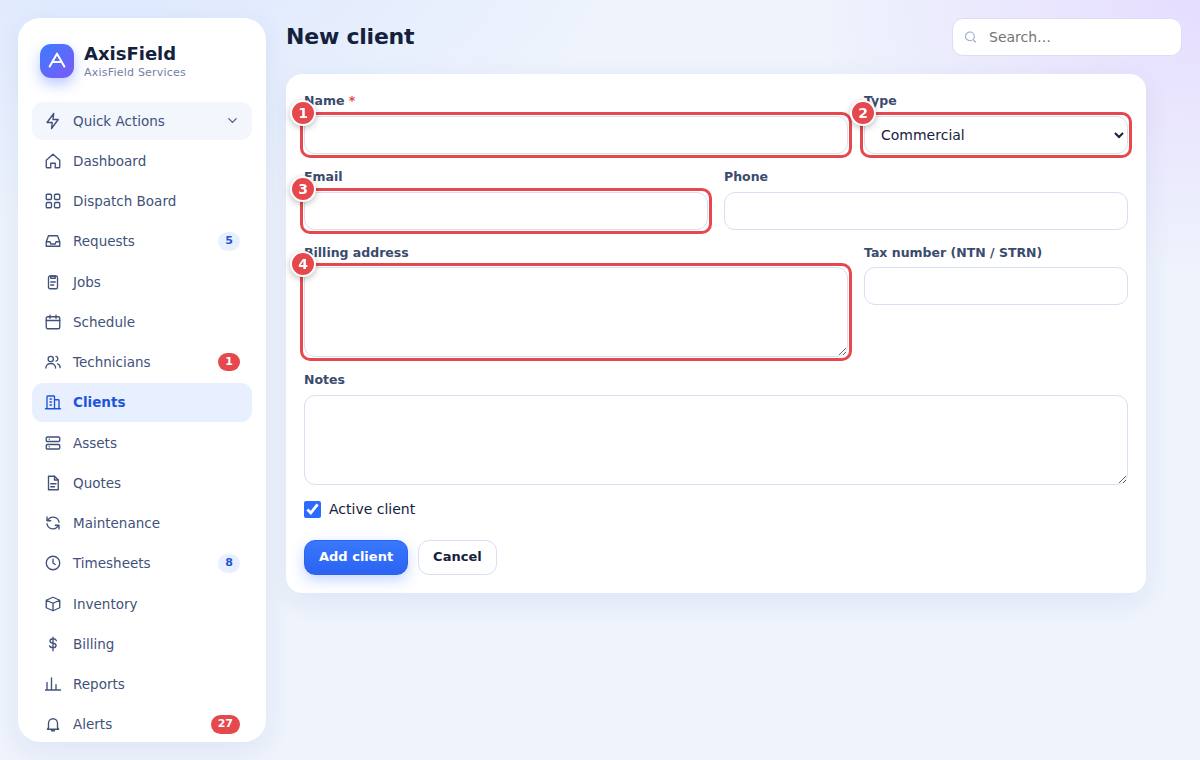Viewport: 1200px width, 760px height.
Task: Click the Dashboard home icon
Action: coord(53,161)
